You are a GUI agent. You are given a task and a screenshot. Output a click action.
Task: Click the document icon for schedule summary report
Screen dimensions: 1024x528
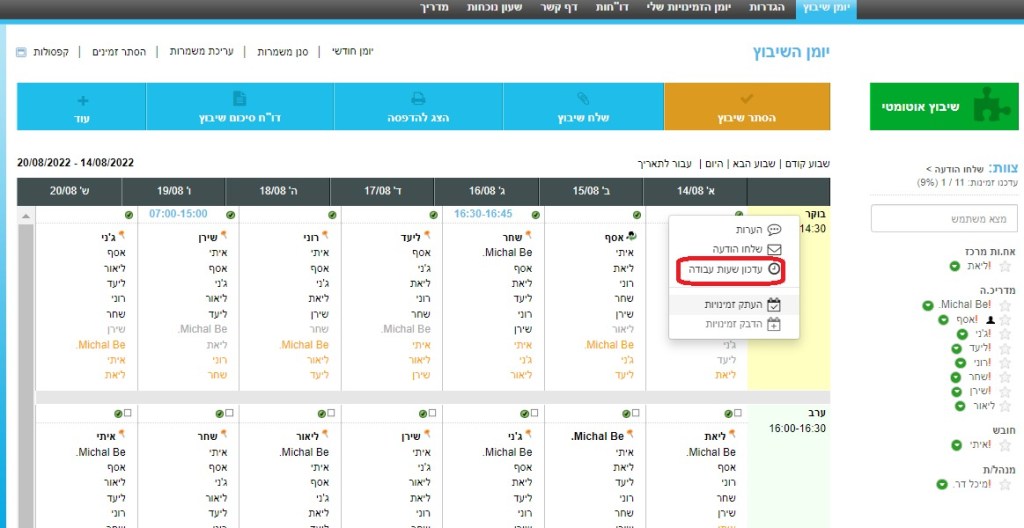click(x=239, y=99)
